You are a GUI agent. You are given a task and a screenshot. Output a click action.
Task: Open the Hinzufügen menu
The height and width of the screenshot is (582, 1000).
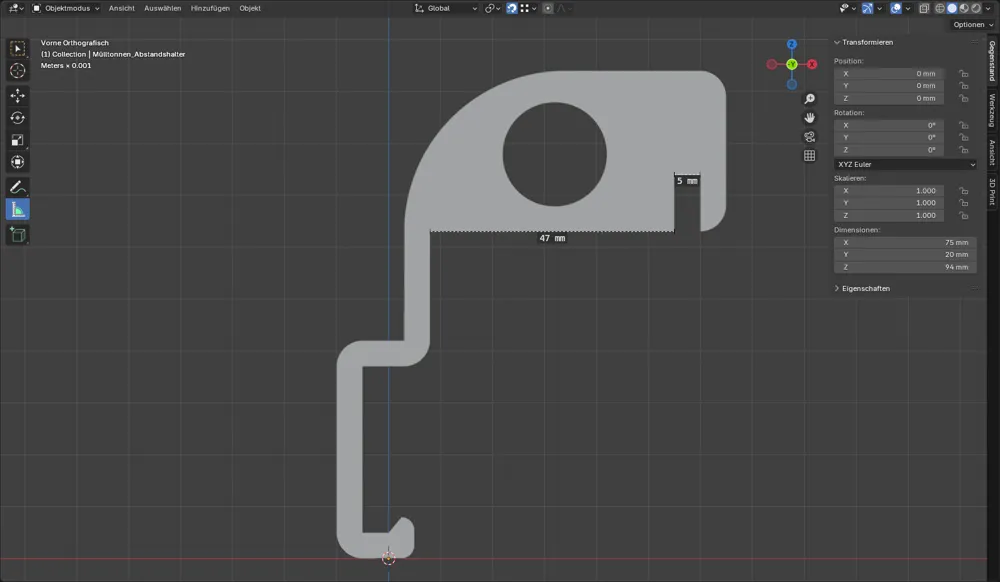tap(210, 8)
